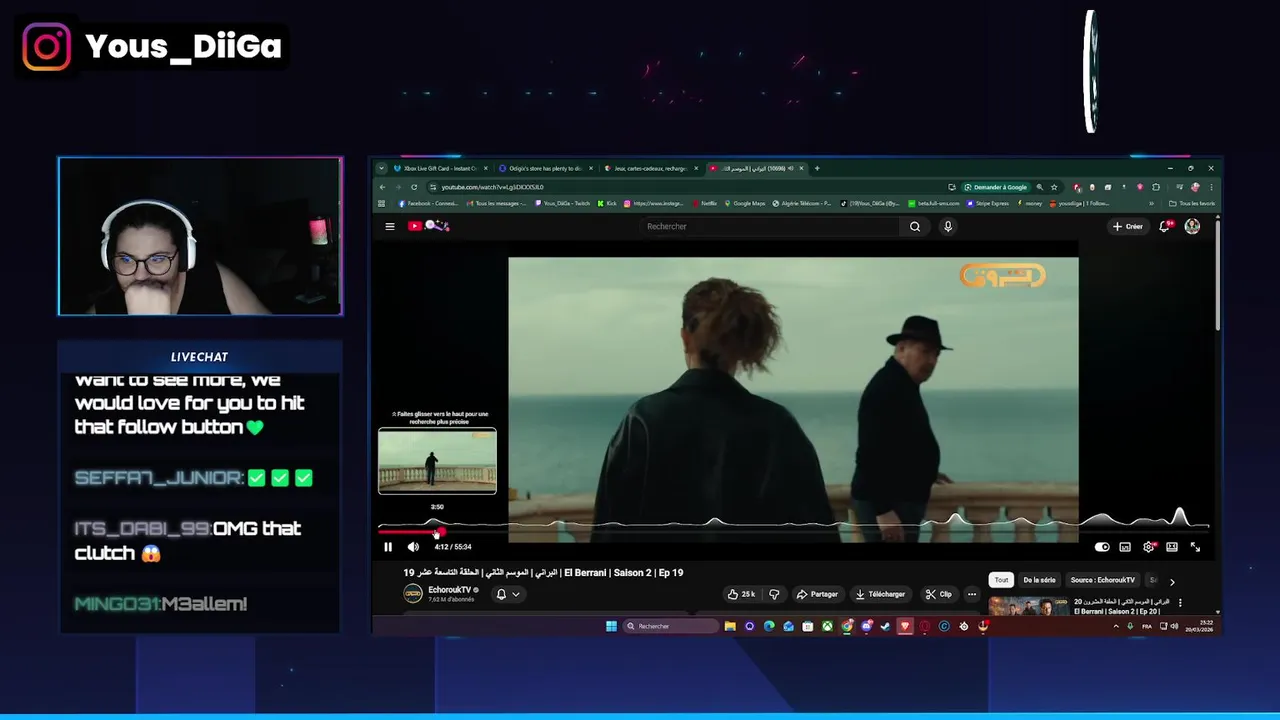Go to the YouTube home logo

point(428,226)
